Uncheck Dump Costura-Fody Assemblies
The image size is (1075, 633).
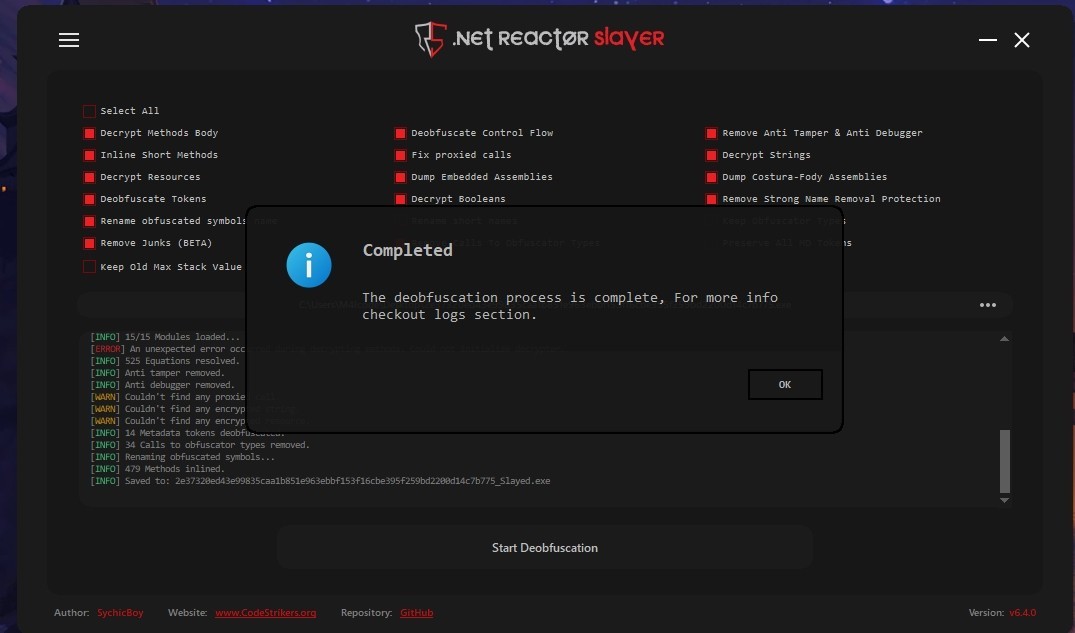711,177
